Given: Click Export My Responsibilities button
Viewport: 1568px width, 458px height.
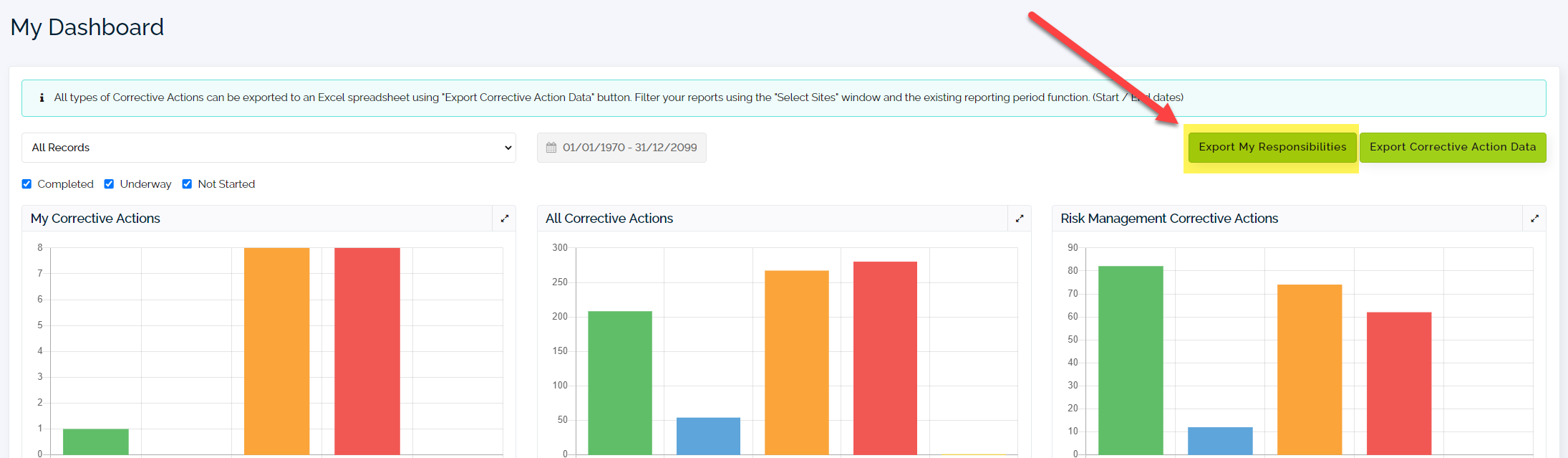Looking at the screenshot, I should coord(1272,147).
